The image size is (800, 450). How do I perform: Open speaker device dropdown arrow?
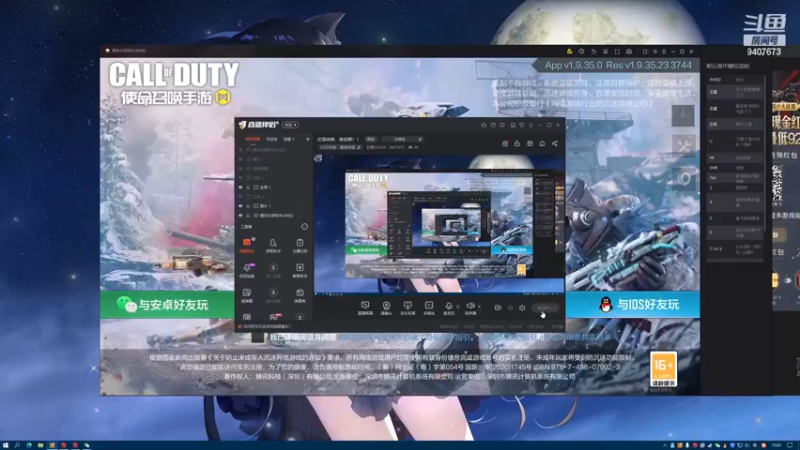pyautogui.click(x=479, y=307)
